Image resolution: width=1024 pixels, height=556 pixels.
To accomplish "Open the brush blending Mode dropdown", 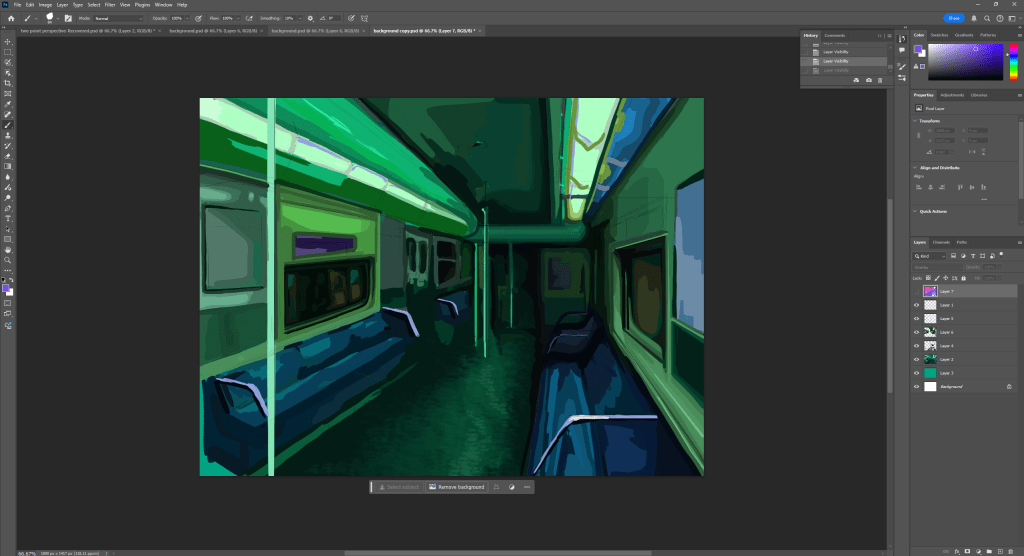I will [x=118, y=18].
